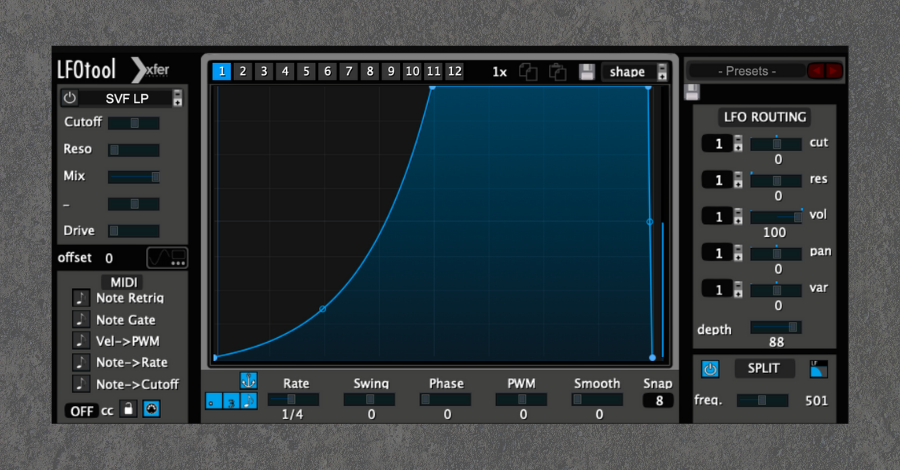
Task: Adjust the res routing slider
Action: (776, 181)
